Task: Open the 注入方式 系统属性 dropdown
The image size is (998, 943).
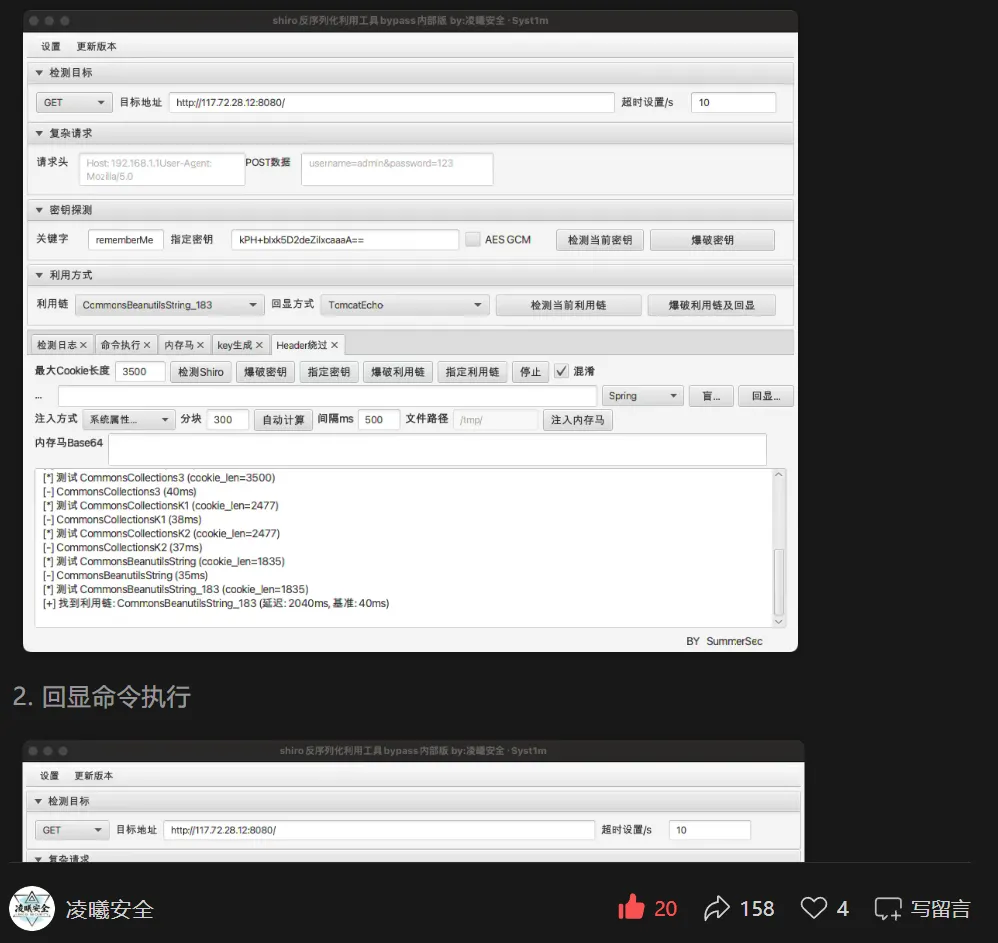Action: 129,419
